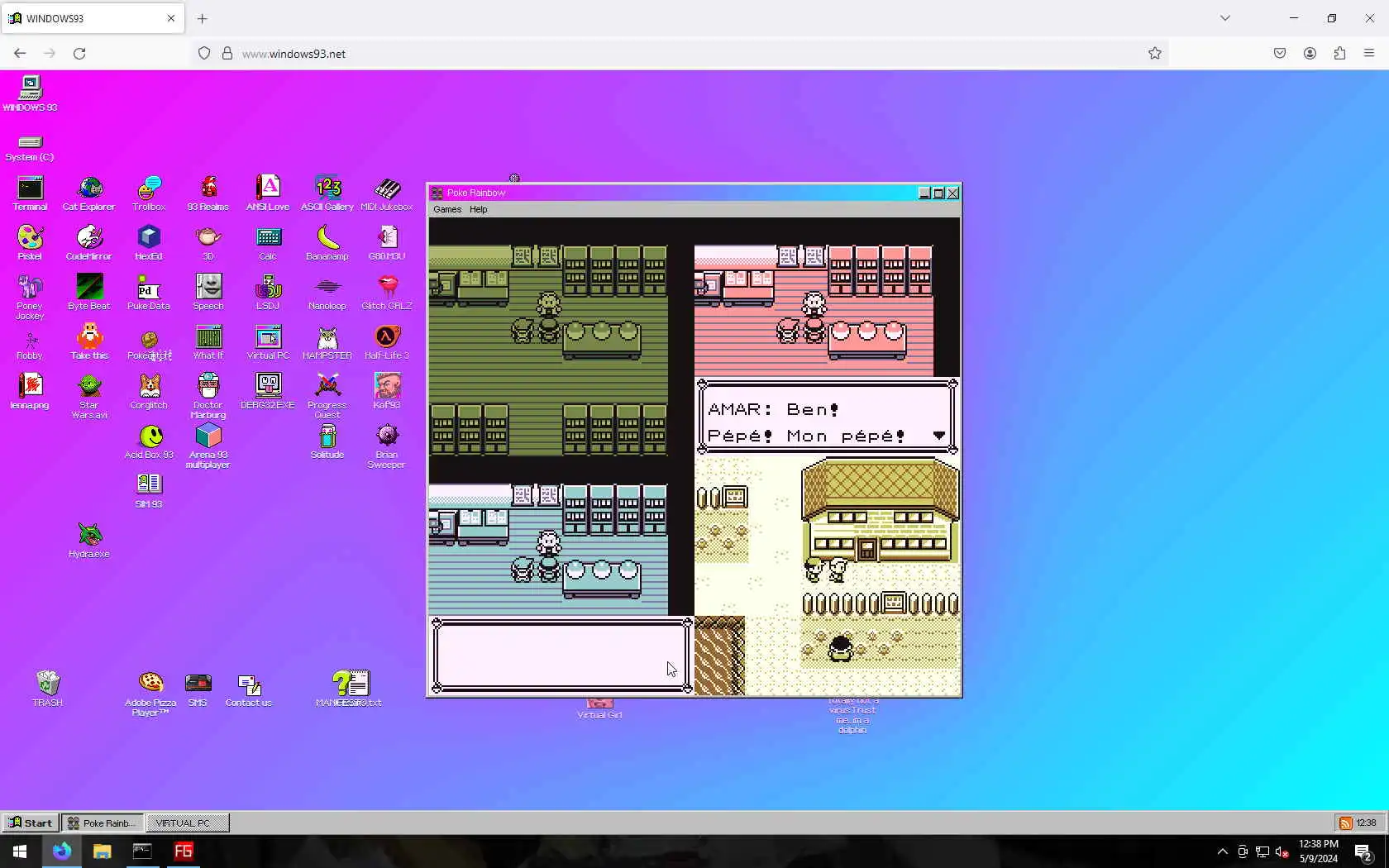Open the Terminal desktop icon

point(30,193)
